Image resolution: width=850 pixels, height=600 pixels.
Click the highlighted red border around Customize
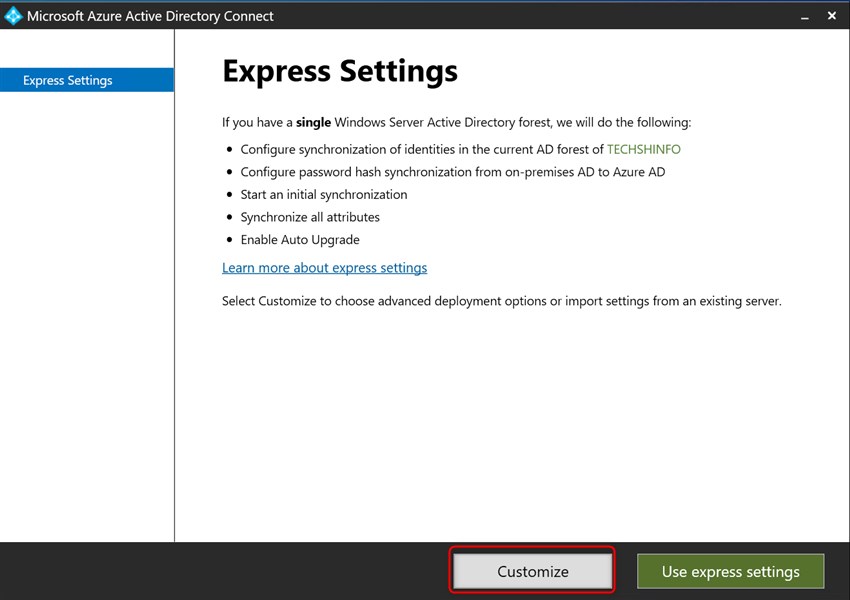pos(532,550)
